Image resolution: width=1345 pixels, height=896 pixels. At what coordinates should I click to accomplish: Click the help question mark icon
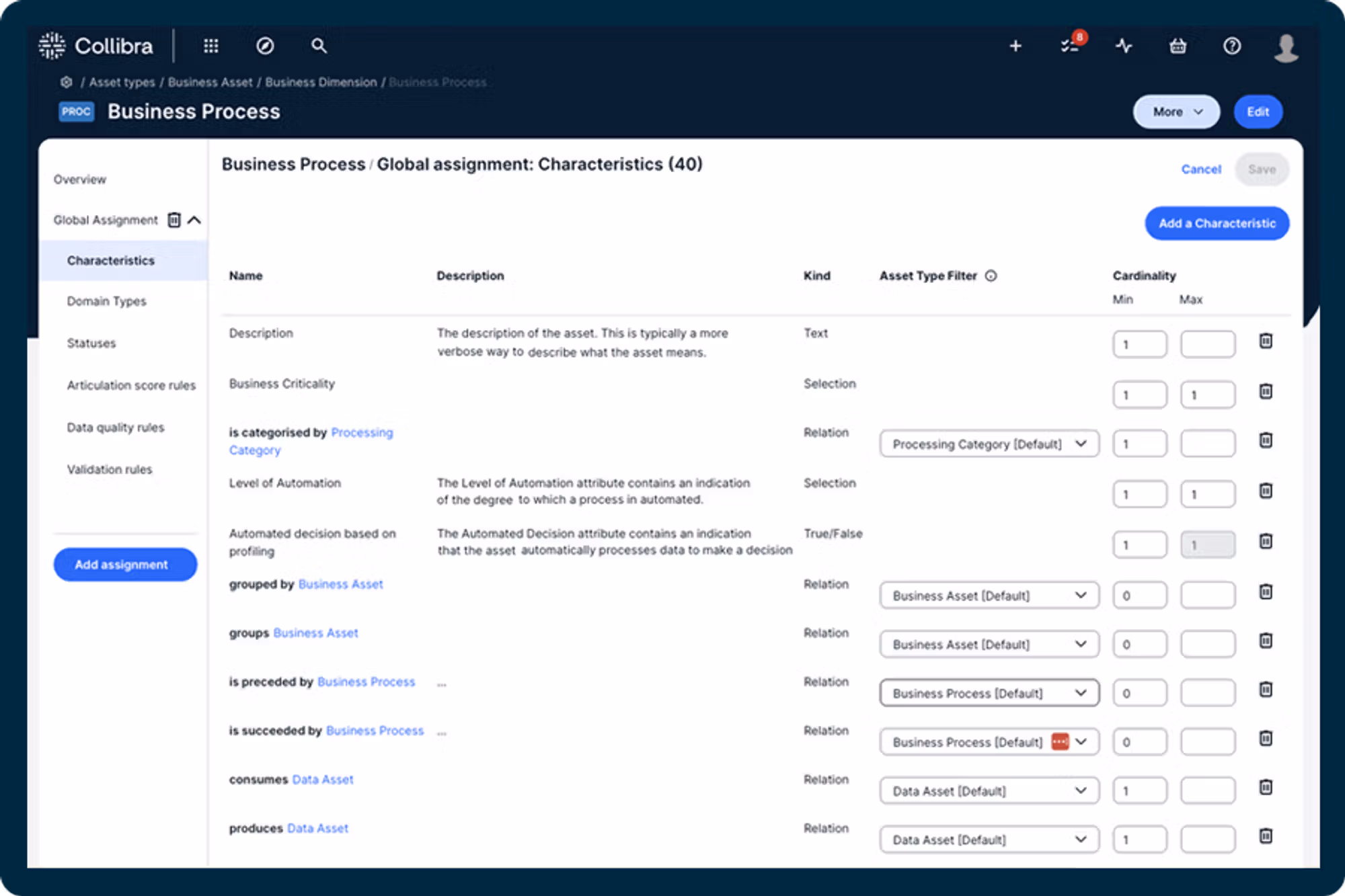(x=1232, y=46)
